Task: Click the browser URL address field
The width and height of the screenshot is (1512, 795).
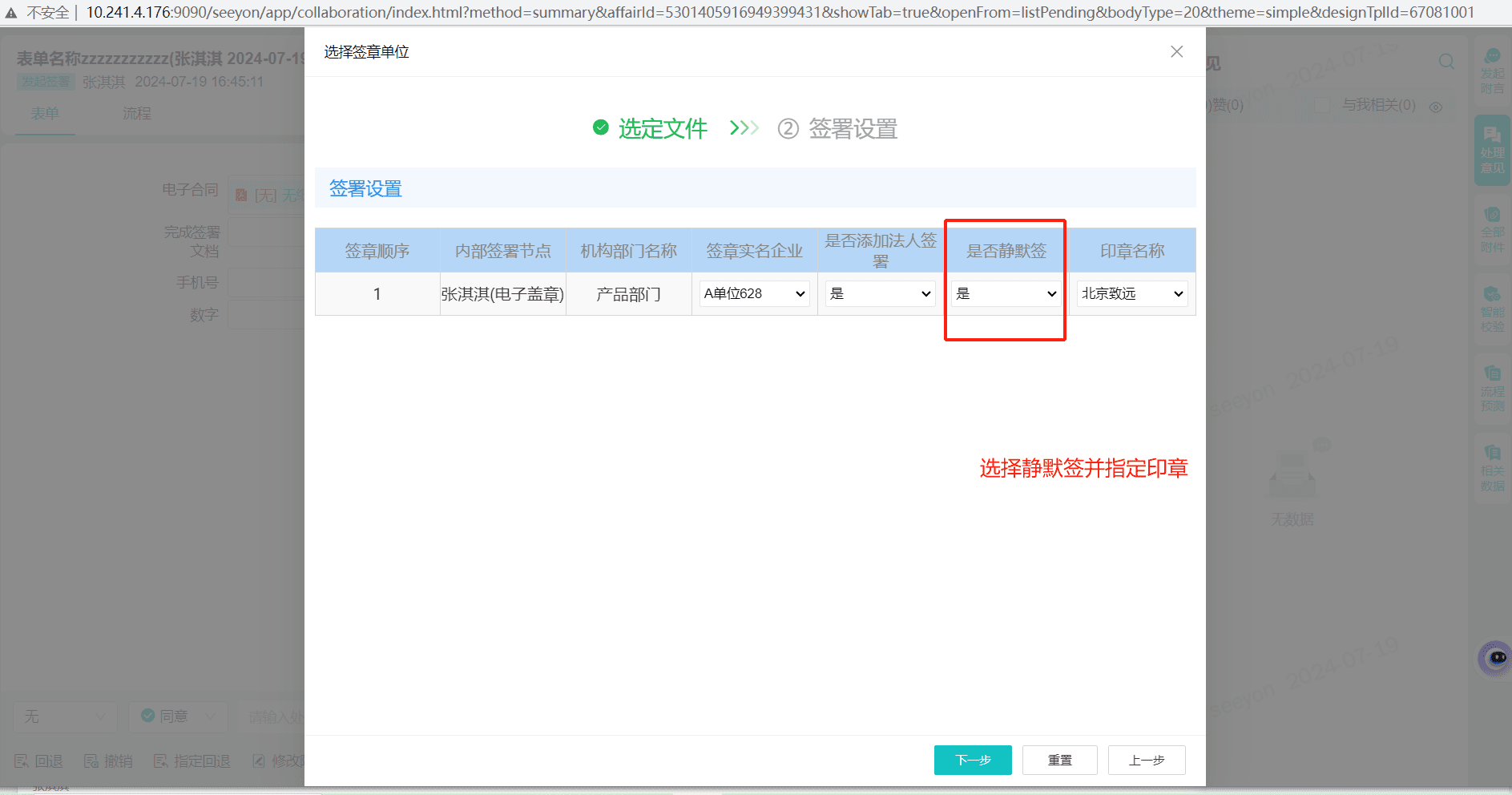Action: tap(780, 12)
